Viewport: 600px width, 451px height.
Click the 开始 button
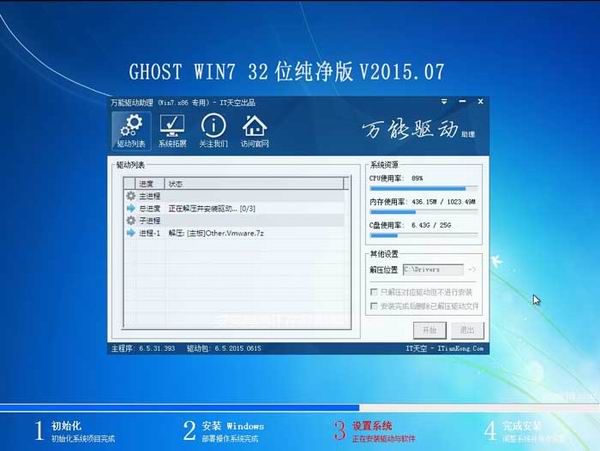[x=430, y=330]
